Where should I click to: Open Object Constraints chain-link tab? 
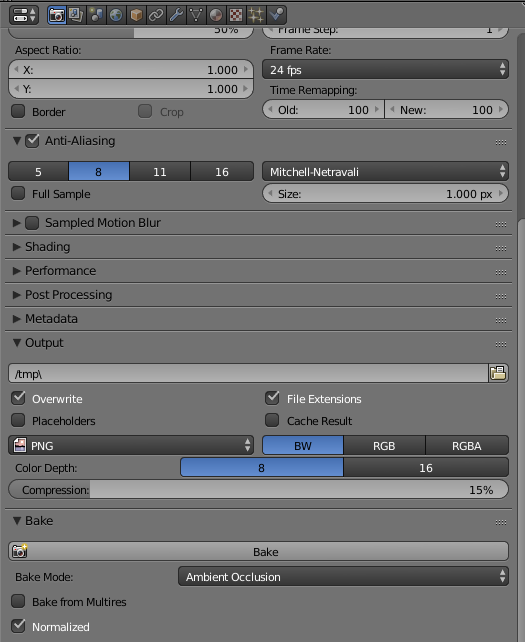[x=156, y=15]
